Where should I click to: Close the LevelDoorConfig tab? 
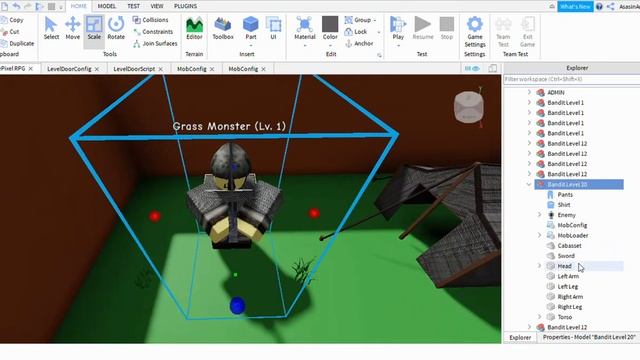pyautogui.click(x=97, y=69)
